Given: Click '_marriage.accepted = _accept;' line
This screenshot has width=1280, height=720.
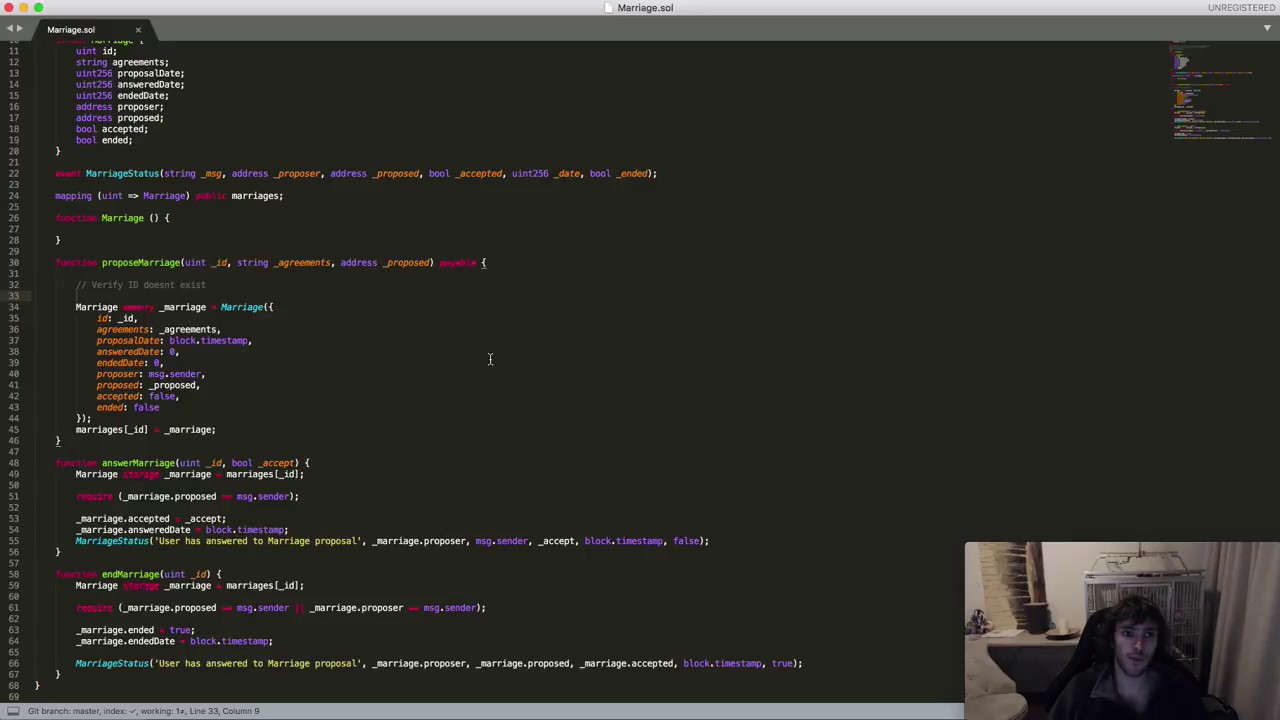Looking at the screenshot, I should (151, 519).
